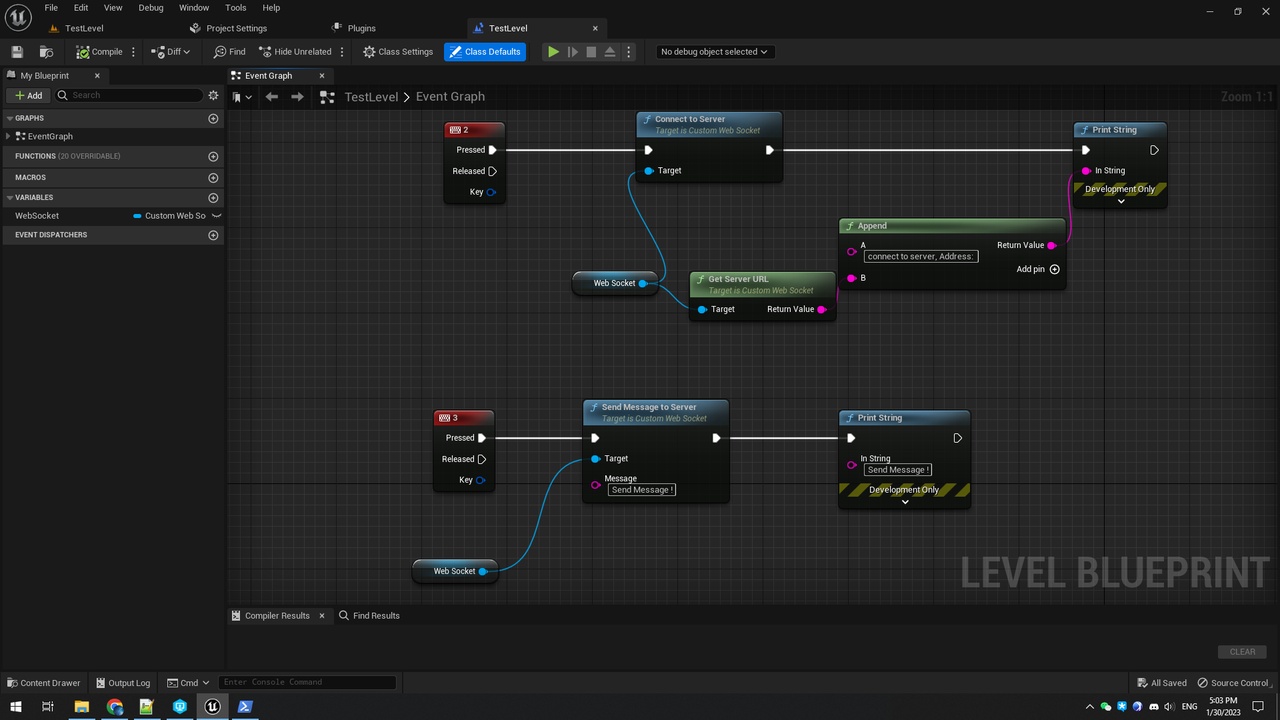This screenshot has height=720, width=1280.
Task: Open Class Settings
Action: (398, 52)
